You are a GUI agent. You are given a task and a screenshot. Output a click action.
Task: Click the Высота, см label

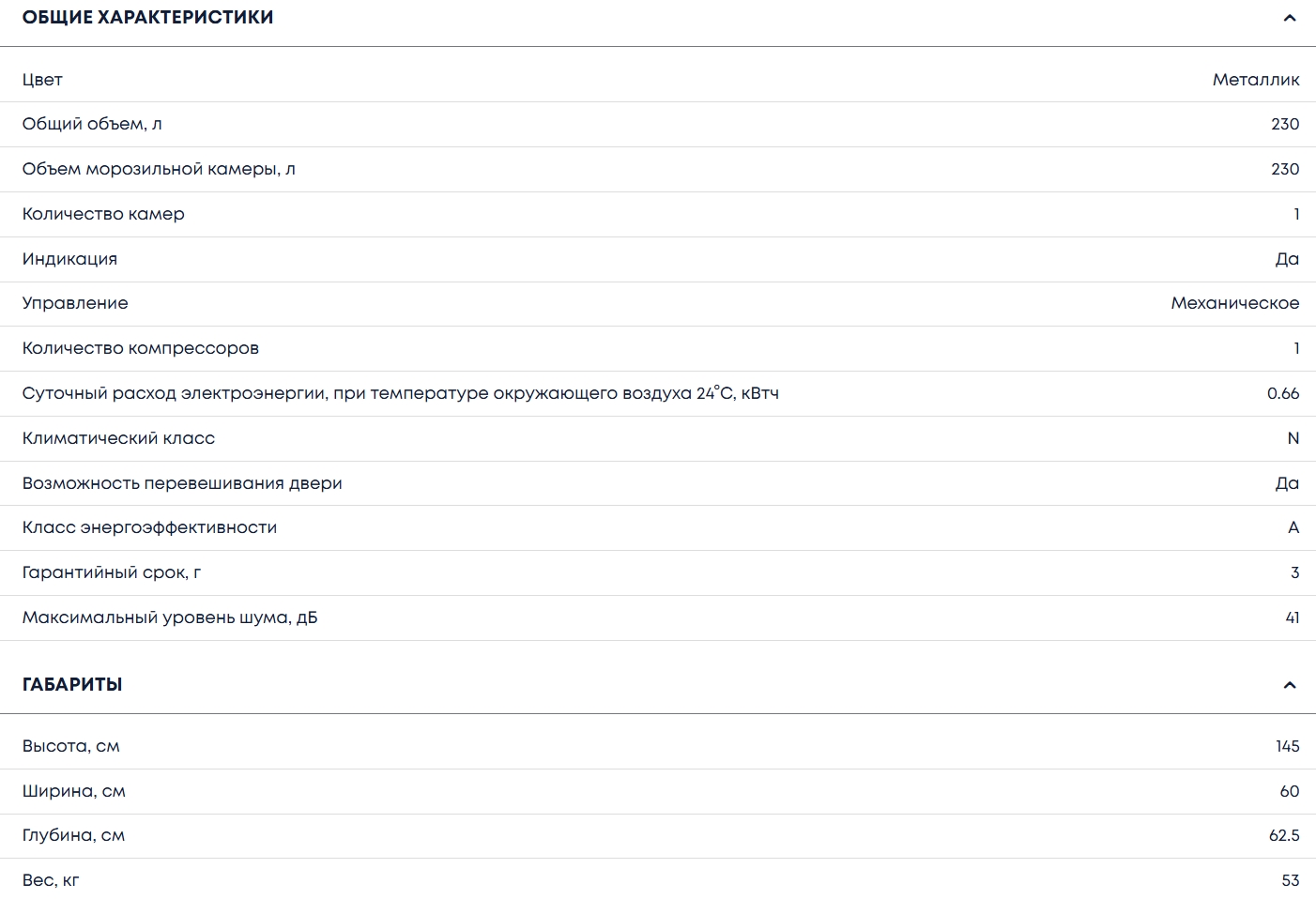pyautogui.click(x=71, y=746)
